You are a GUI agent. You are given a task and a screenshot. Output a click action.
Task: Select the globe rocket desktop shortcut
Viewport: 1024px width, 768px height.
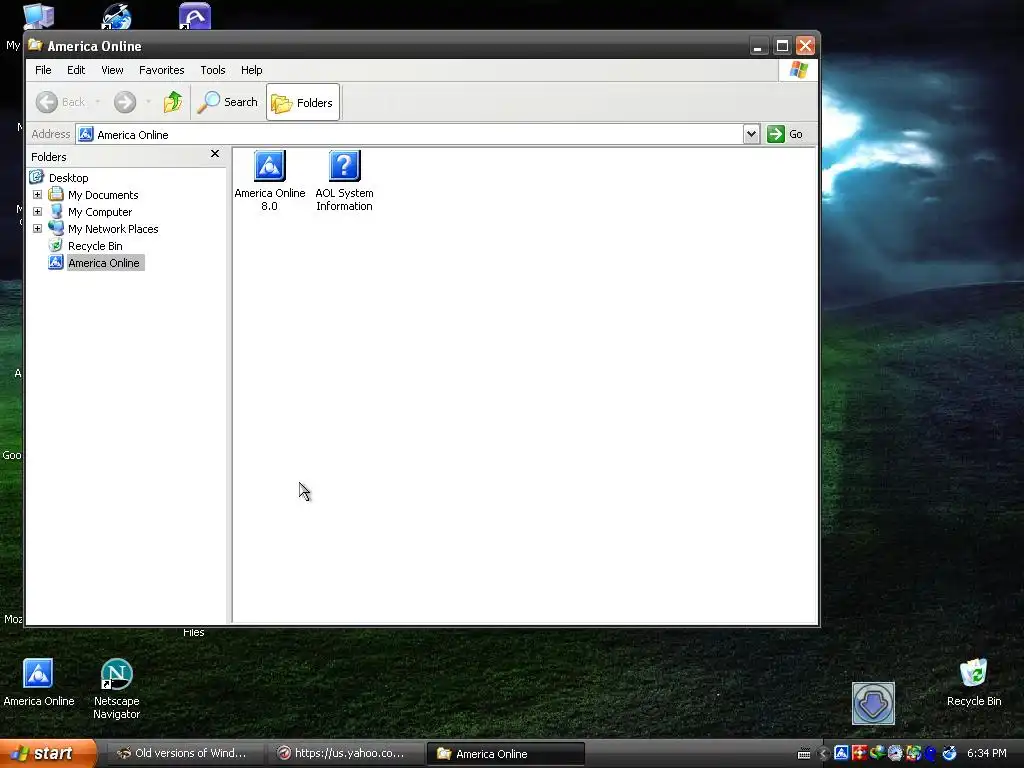pos(116,16)
